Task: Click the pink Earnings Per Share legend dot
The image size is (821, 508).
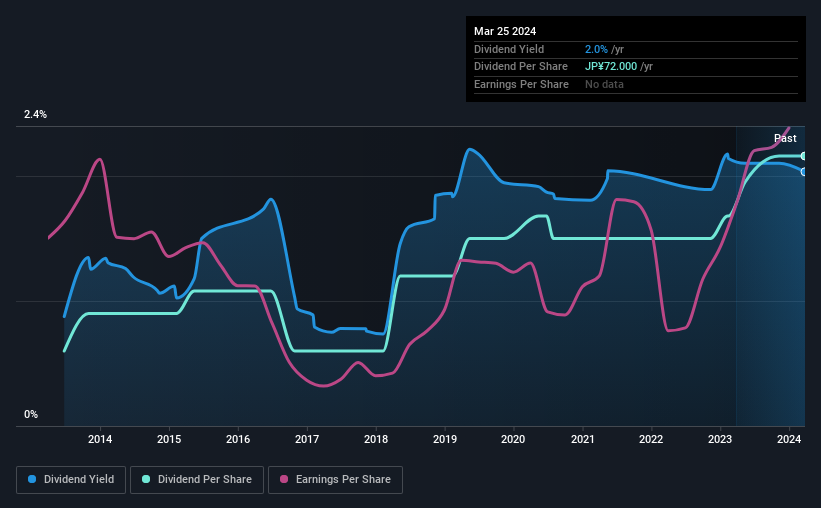Action: pos(284,479)
